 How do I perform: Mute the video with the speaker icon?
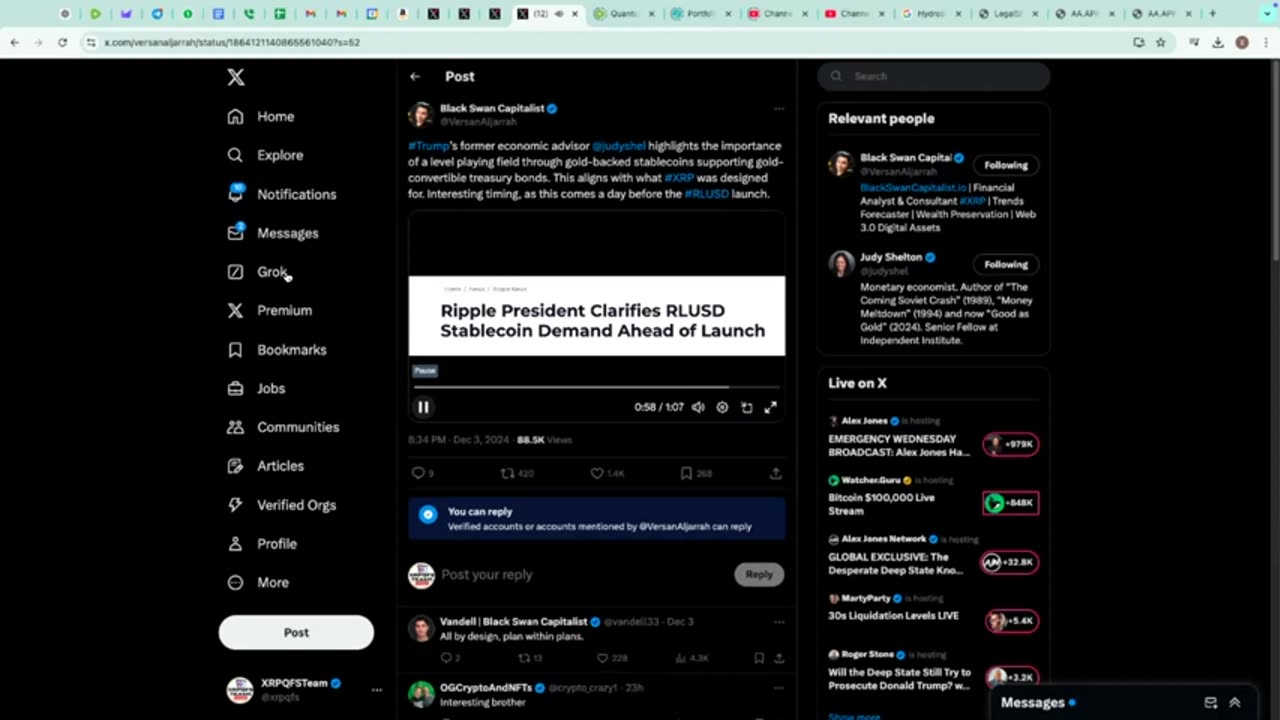click(698, 407)
